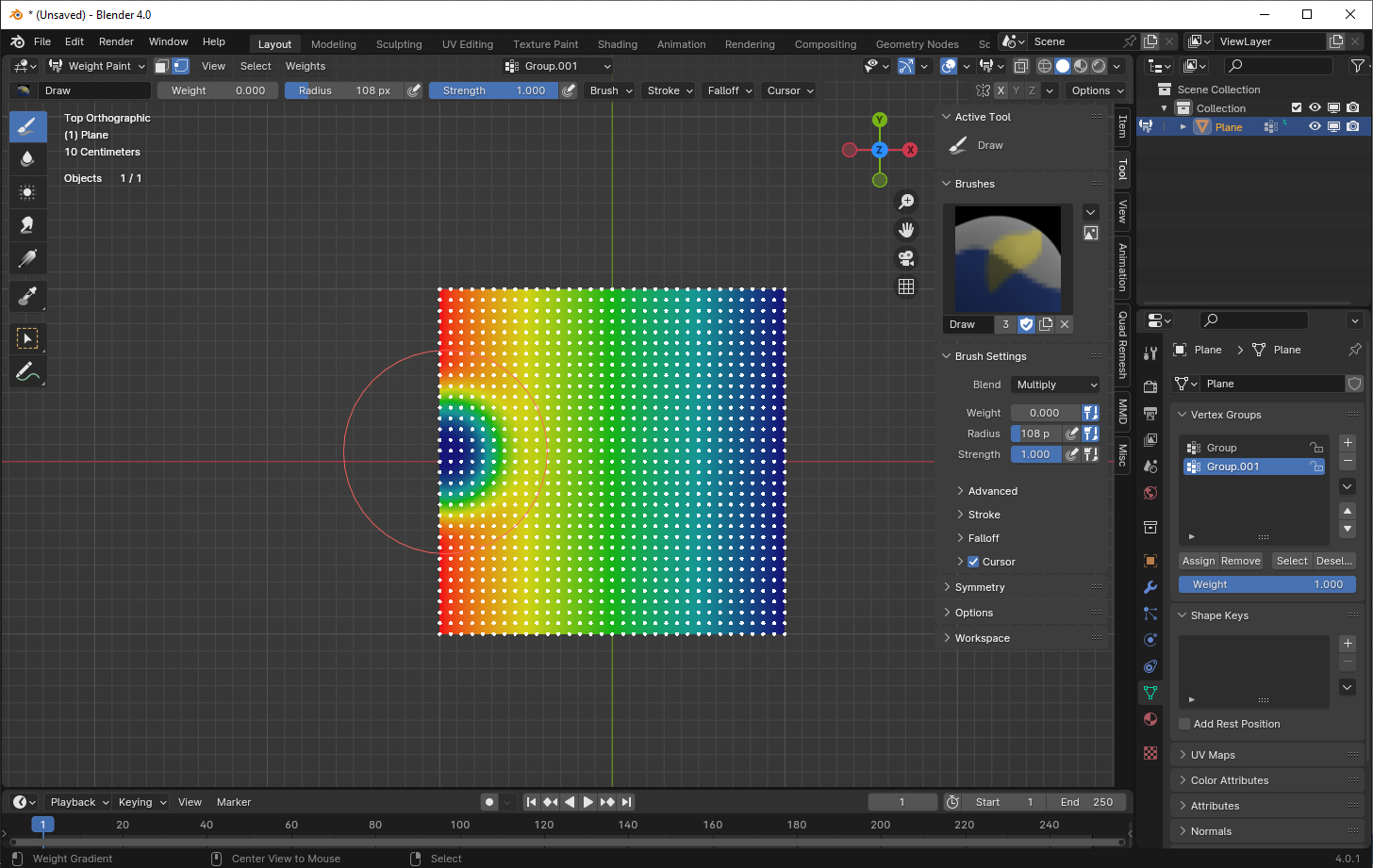Open the World properties tab

click(x=1150, y=493)
